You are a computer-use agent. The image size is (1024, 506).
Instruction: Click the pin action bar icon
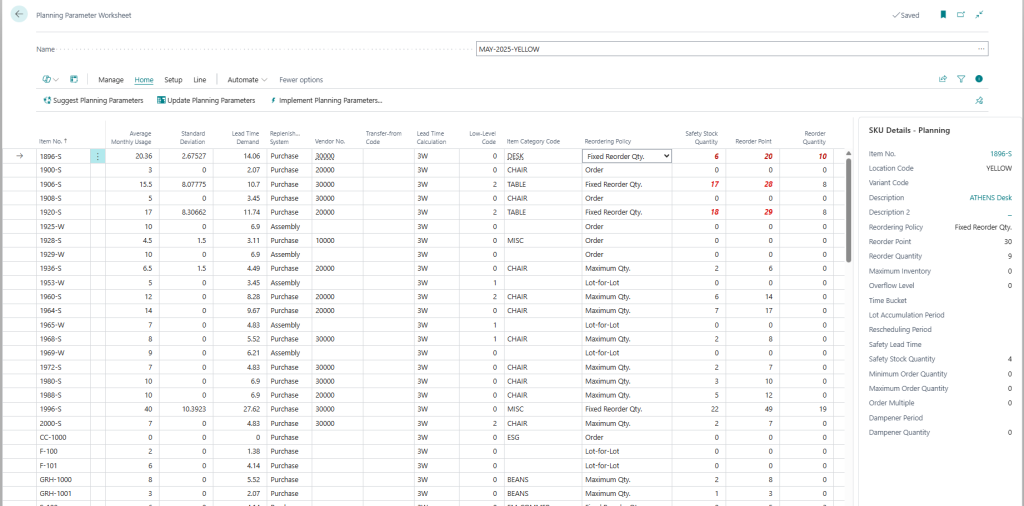(x=979, y=101)
